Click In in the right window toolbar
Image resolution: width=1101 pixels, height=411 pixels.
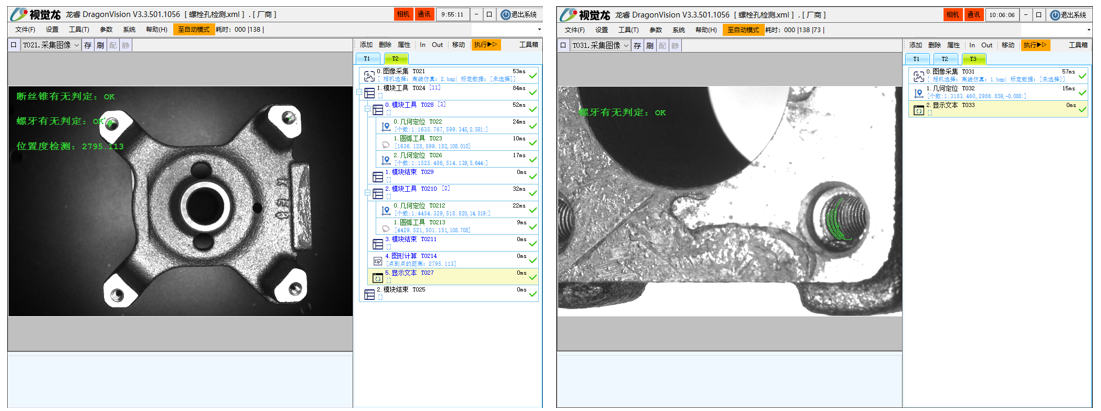click(973, 45)
